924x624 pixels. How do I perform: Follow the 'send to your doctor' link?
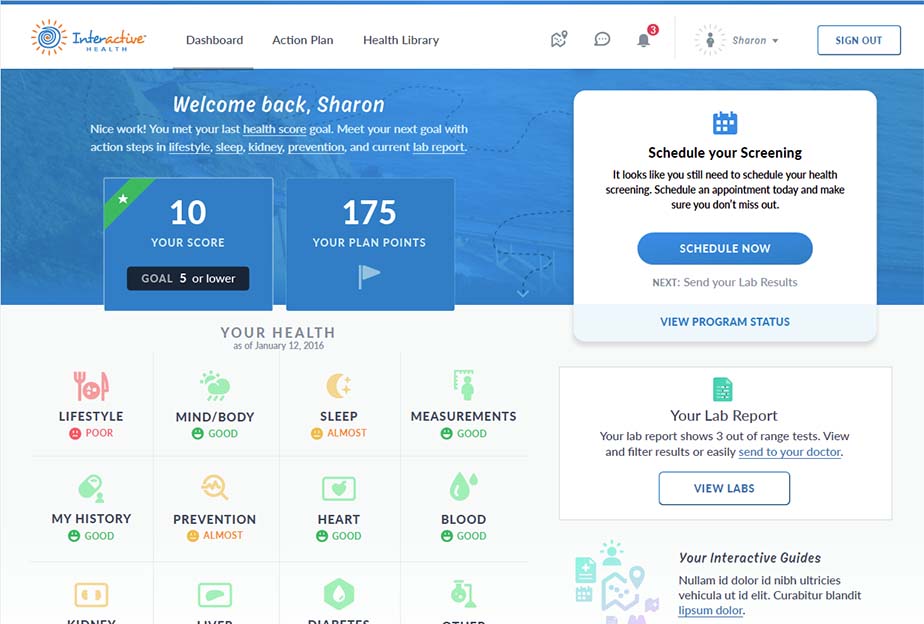tap(790, 452)
